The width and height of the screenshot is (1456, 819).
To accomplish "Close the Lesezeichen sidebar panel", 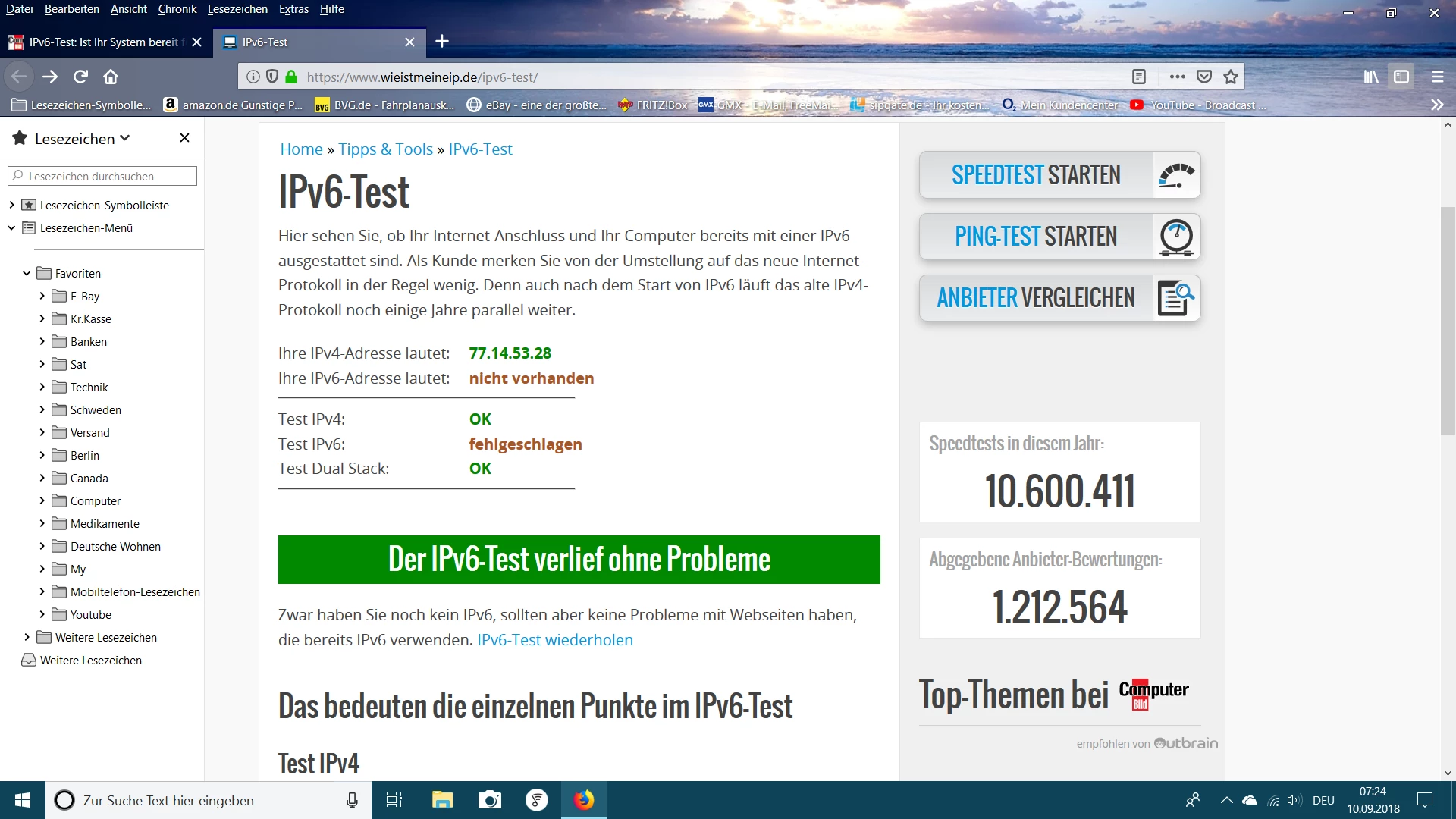I will (184, 138).
